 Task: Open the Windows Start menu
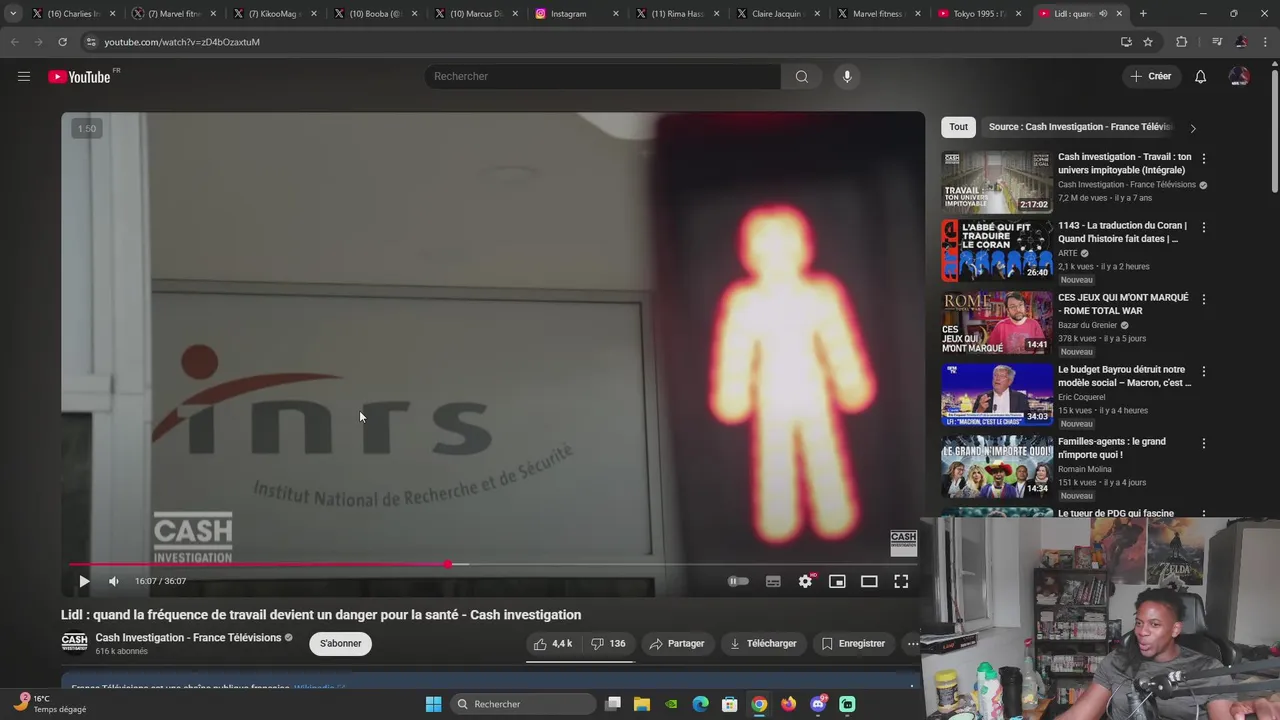click(x=433, y=704)
